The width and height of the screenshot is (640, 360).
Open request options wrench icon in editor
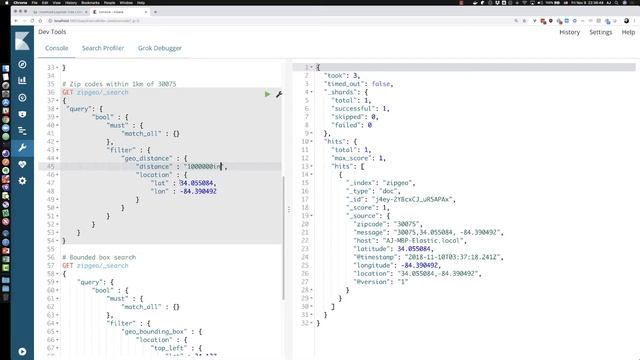tap(279, 94)
